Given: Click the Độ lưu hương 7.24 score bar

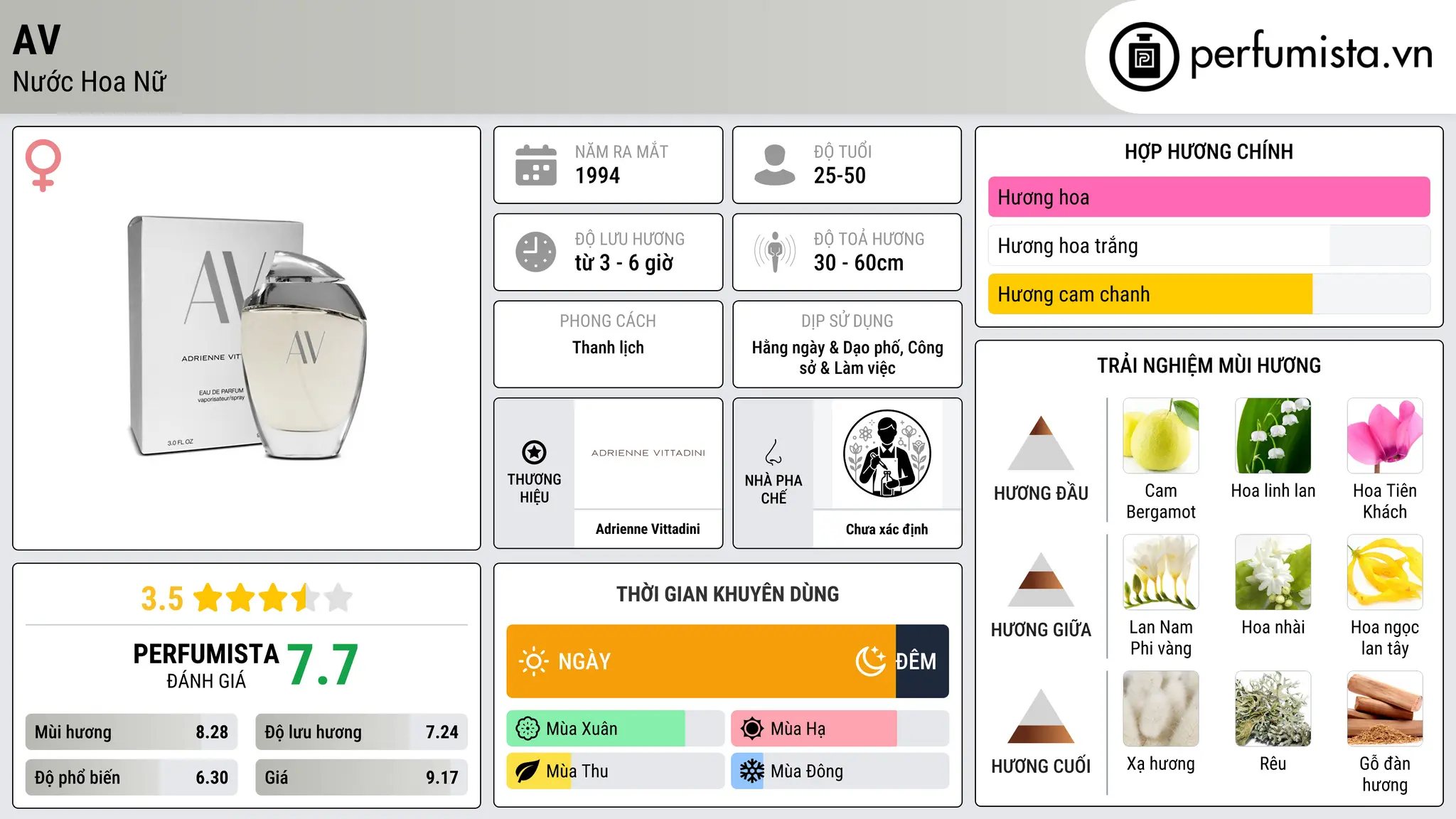Looking at the screenshot, I should (362, 732).
